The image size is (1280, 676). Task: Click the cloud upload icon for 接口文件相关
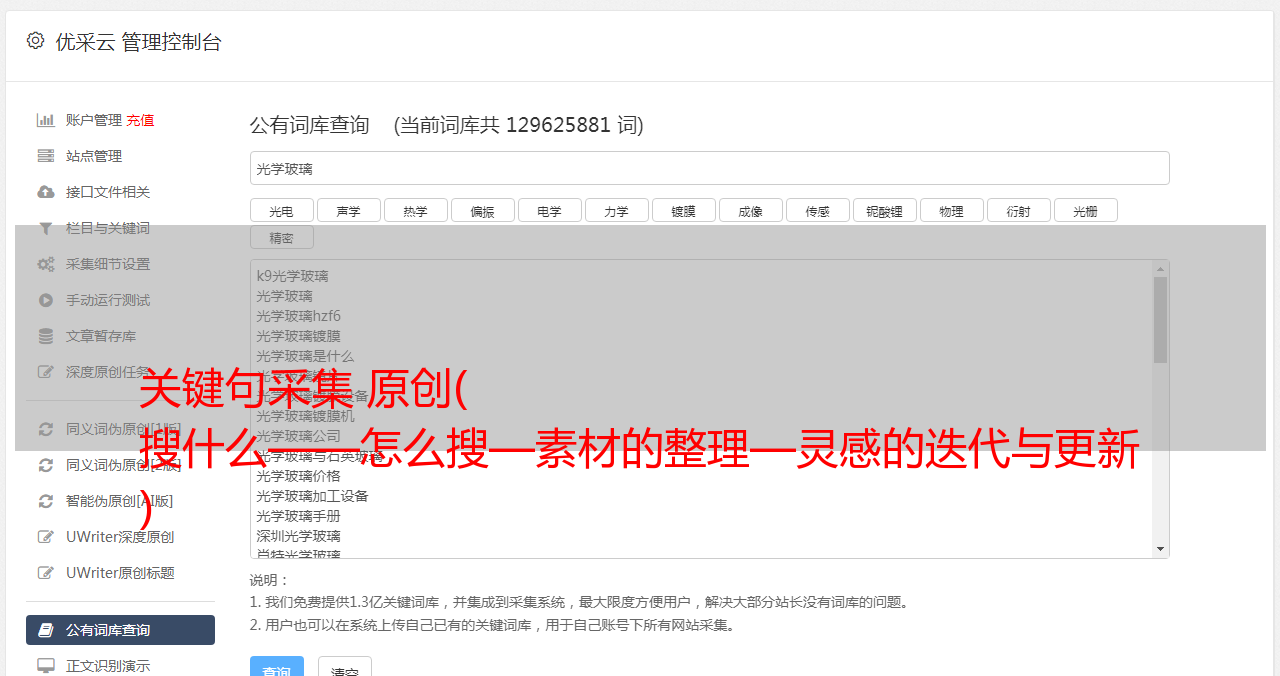click(x=46, y=192)
